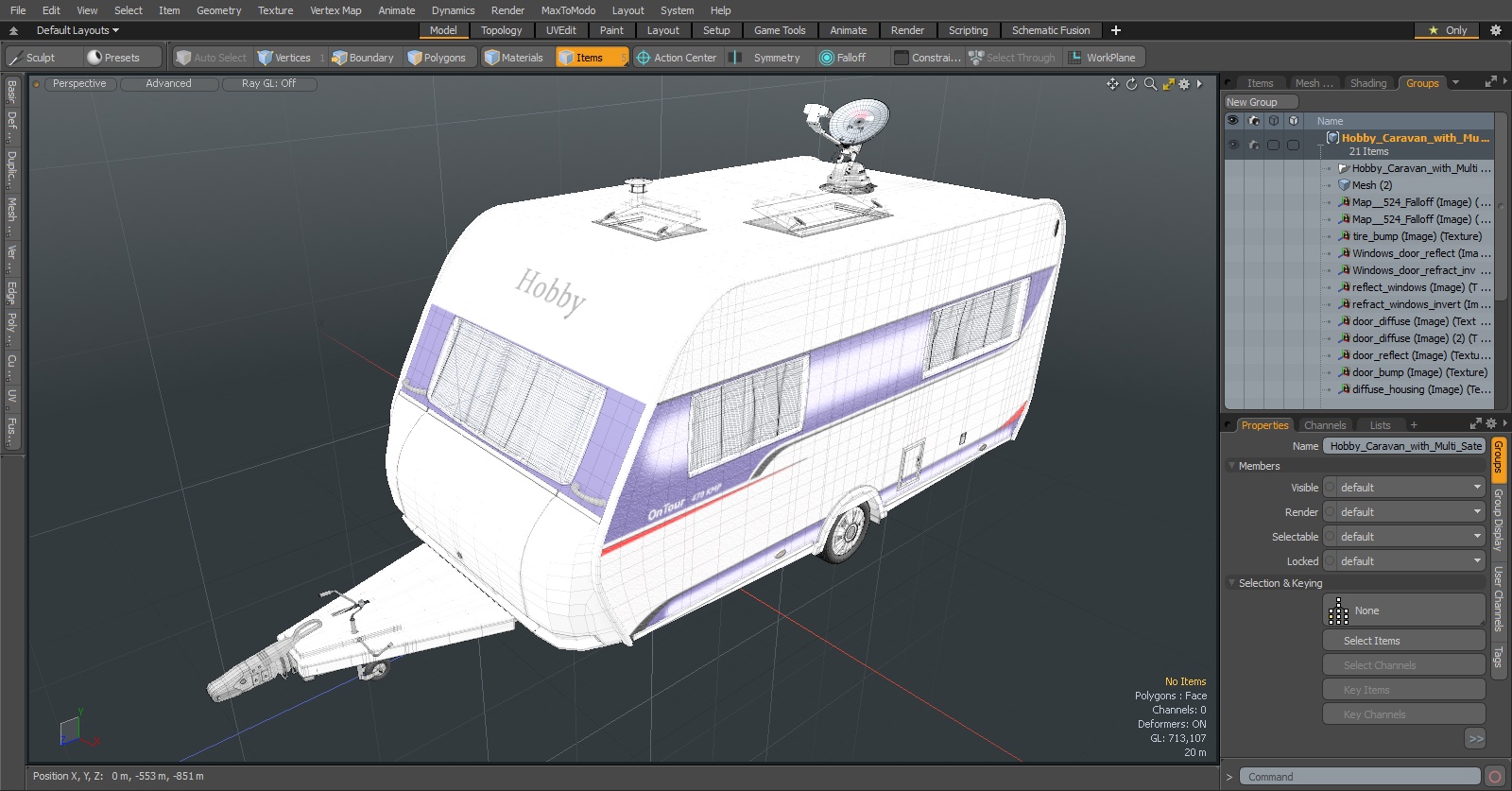The height and width of the screenshot is (791, 1512).
Task: Click the add layout plus icon
Action: (x=1116, y=30)
